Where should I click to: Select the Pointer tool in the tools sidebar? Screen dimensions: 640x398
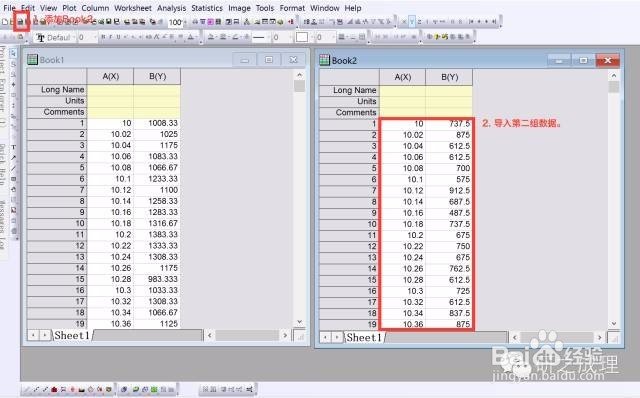point(13,53)
